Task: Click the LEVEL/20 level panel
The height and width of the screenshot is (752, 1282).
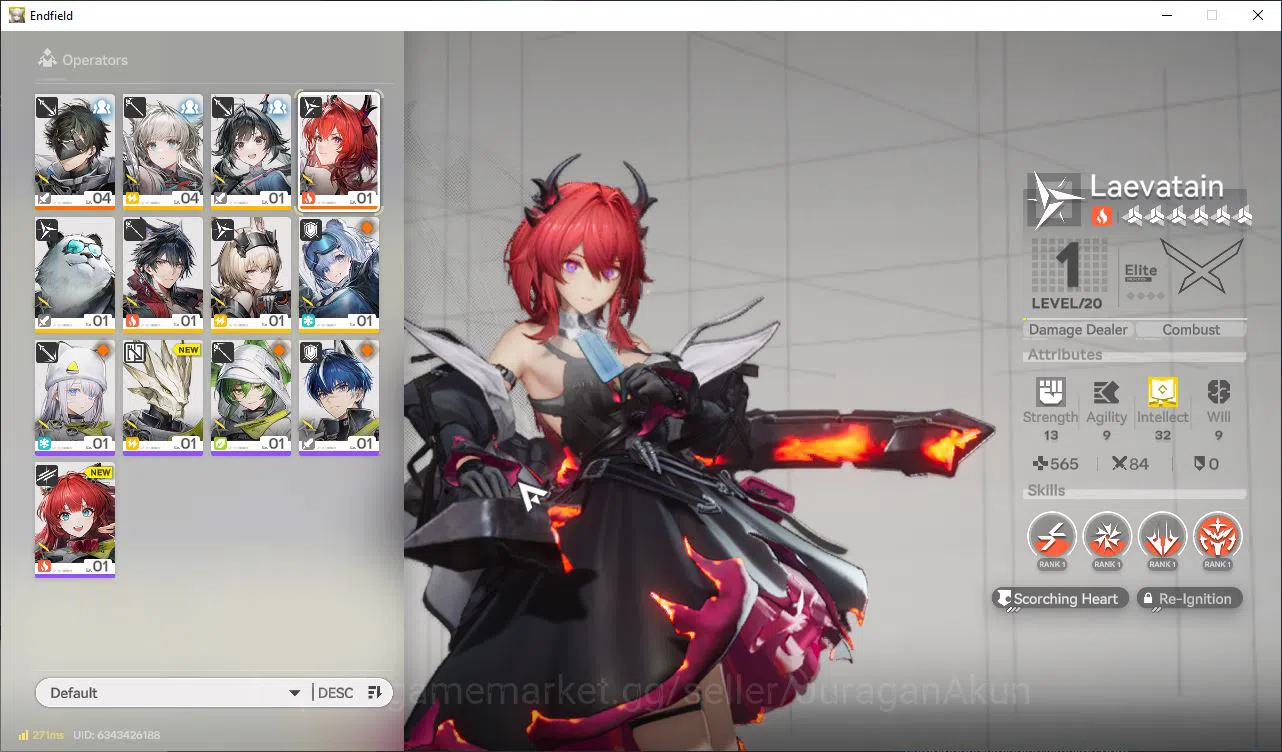Action: coord(1068,273)
